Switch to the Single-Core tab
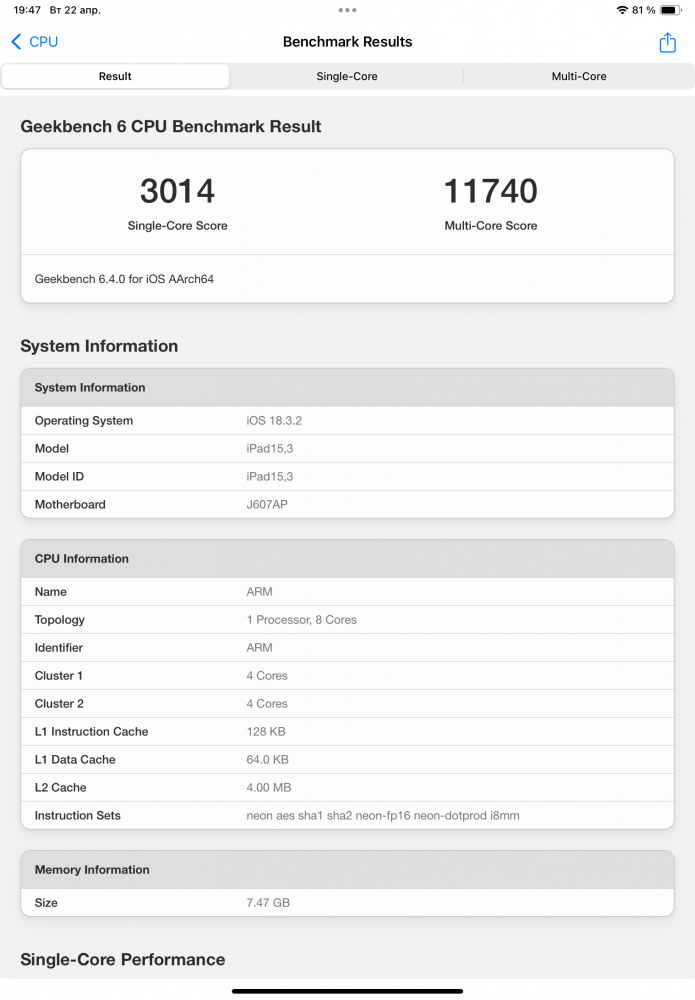This screenshot has height=1000, width=695. tap(347, 76)
